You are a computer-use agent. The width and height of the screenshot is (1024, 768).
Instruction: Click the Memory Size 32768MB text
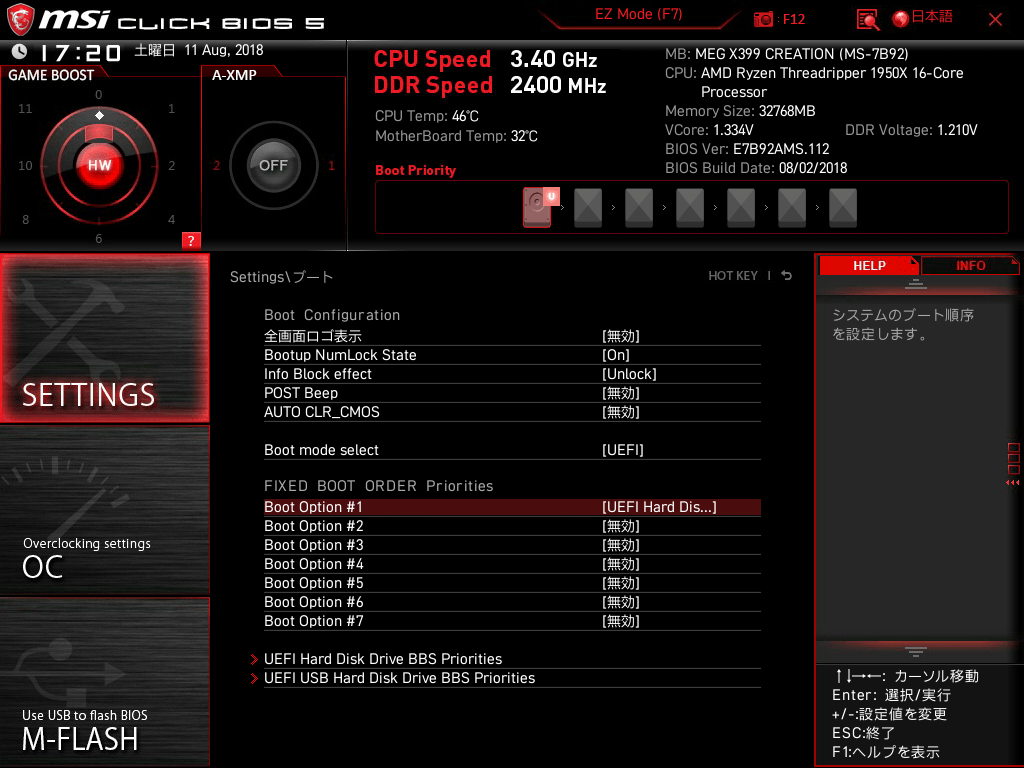[x=740, y=111]
